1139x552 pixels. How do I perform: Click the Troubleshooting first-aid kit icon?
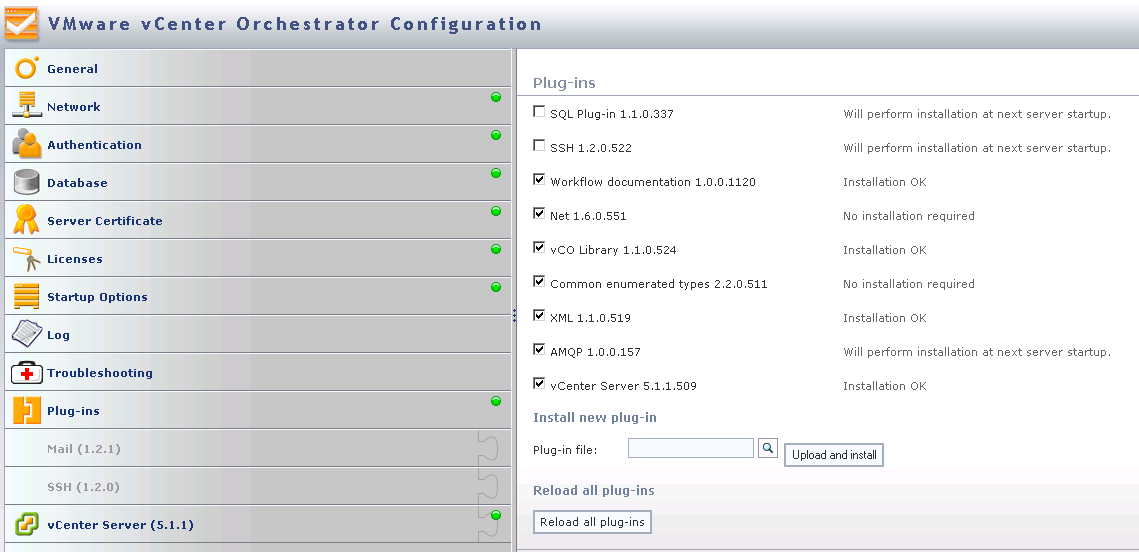click(26, 372)
